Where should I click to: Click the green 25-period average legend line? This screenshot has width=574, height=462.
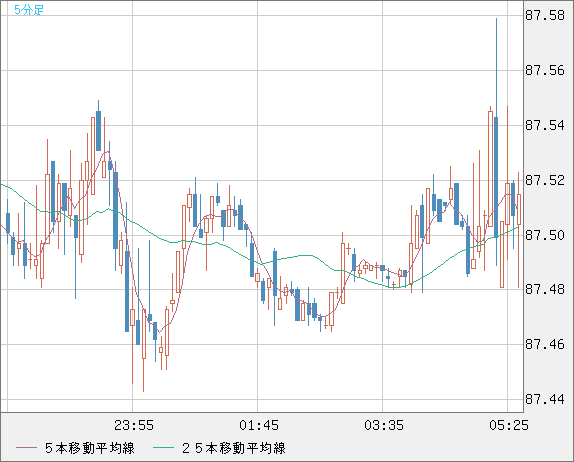(163, 448)
